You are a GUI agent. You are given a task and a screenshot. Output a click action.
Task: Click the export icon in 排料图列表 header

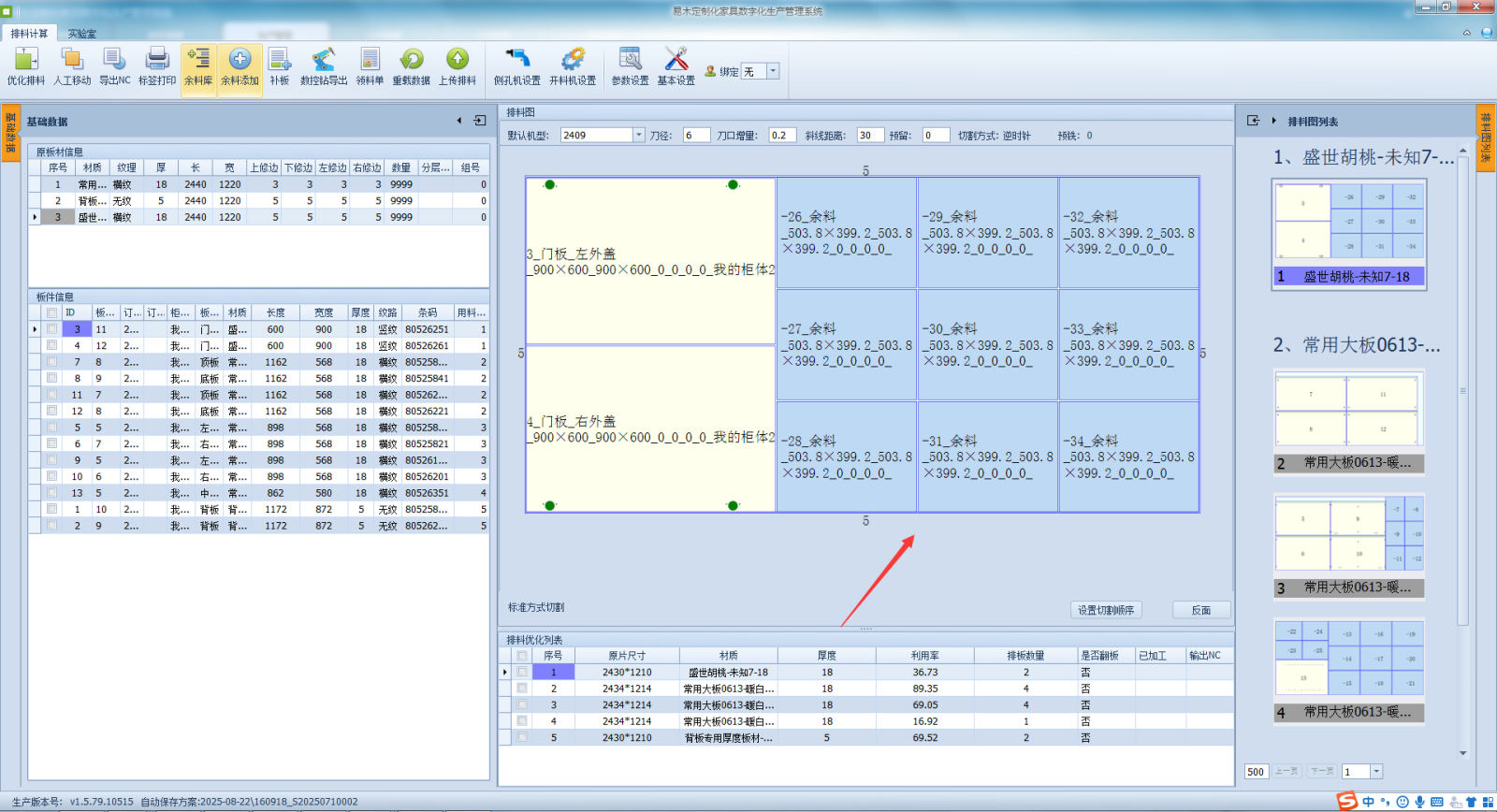point(1254,121)
